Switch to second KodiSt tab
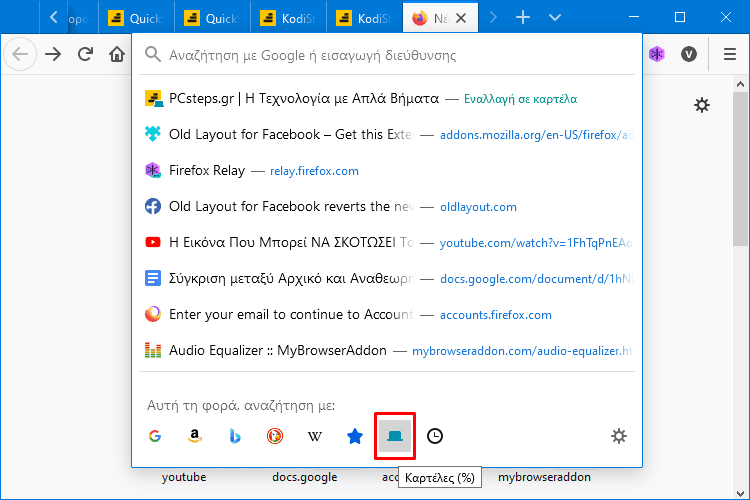This screenshot has height=500, width=750. [x=364, y=18]
